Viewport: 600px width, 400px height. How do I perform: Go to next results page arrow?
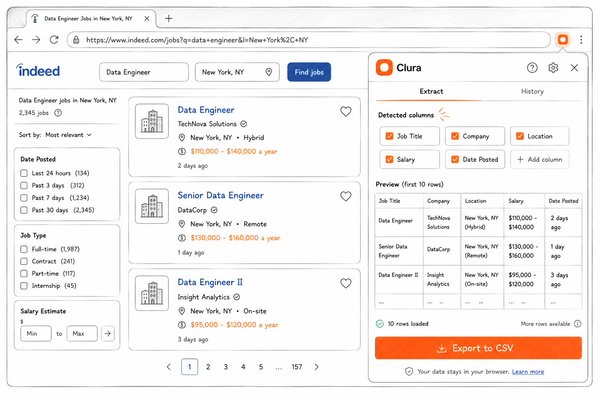(x=316, y=367)
